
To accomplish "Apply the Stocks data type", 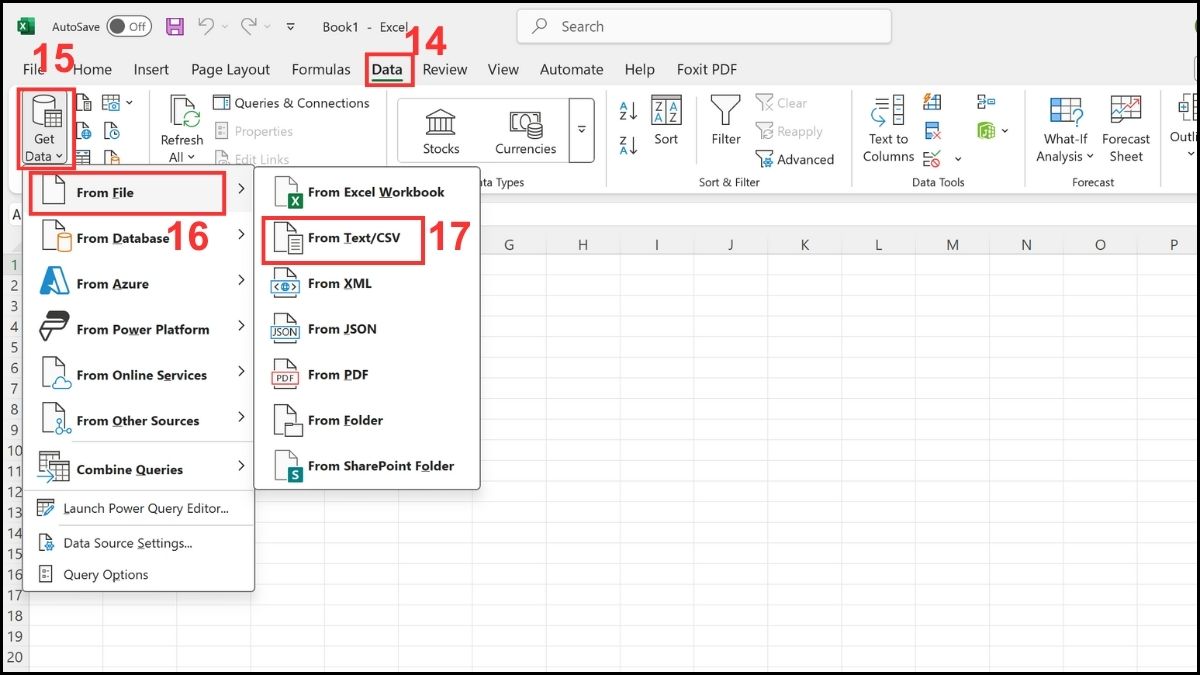I will point(439,130).
